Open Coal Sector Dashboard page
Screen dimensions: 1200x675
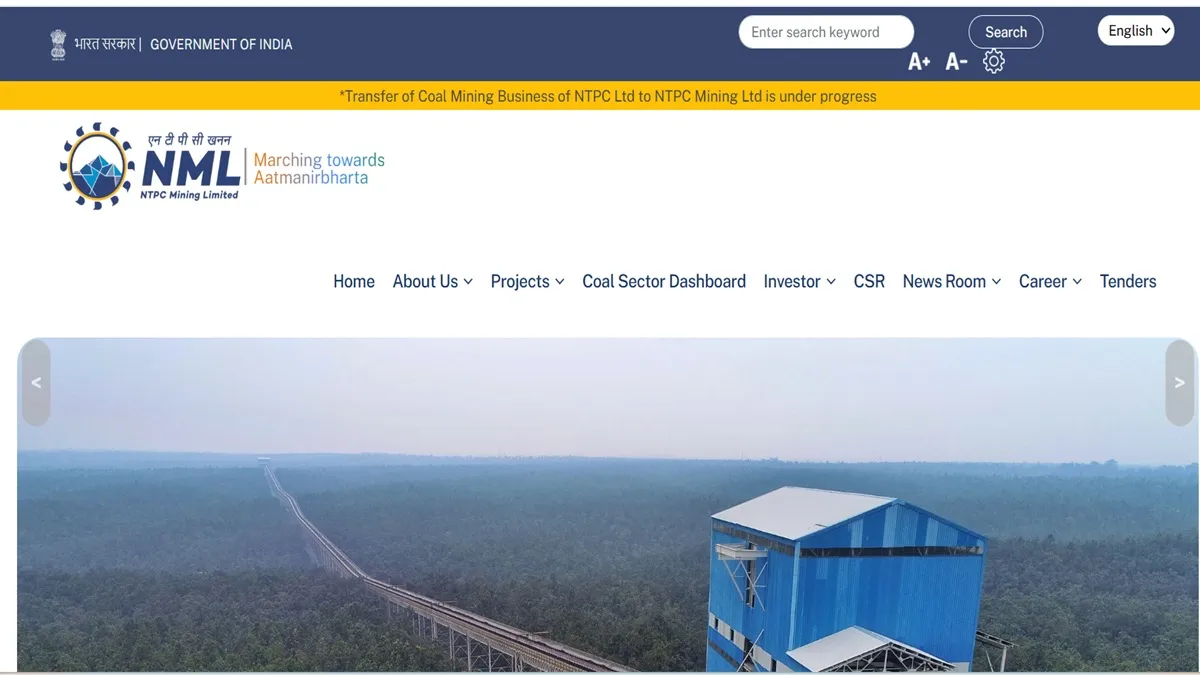664,282
